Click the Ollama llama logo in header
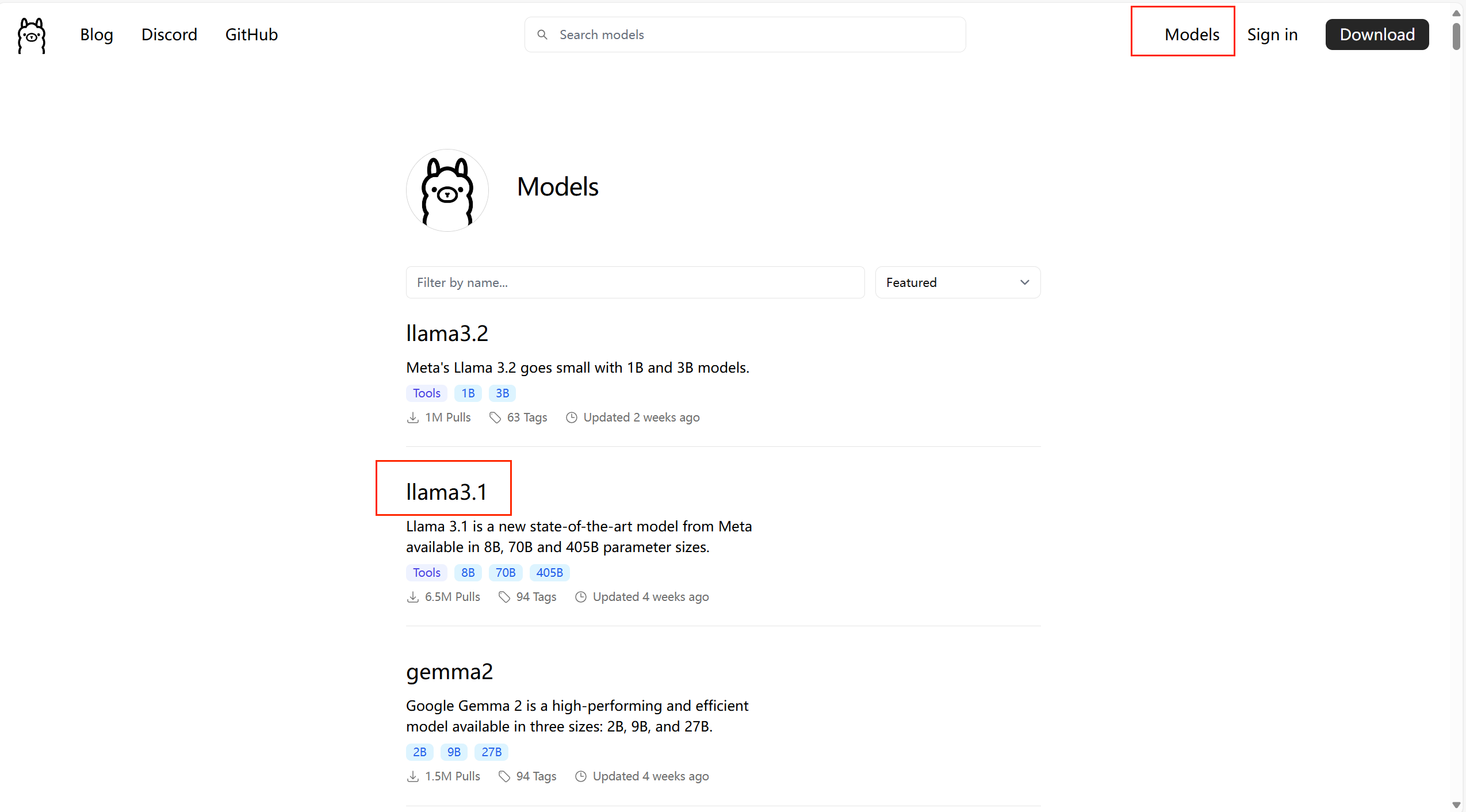This screenshot has height=812, width=1466. [x=32, y=35]
